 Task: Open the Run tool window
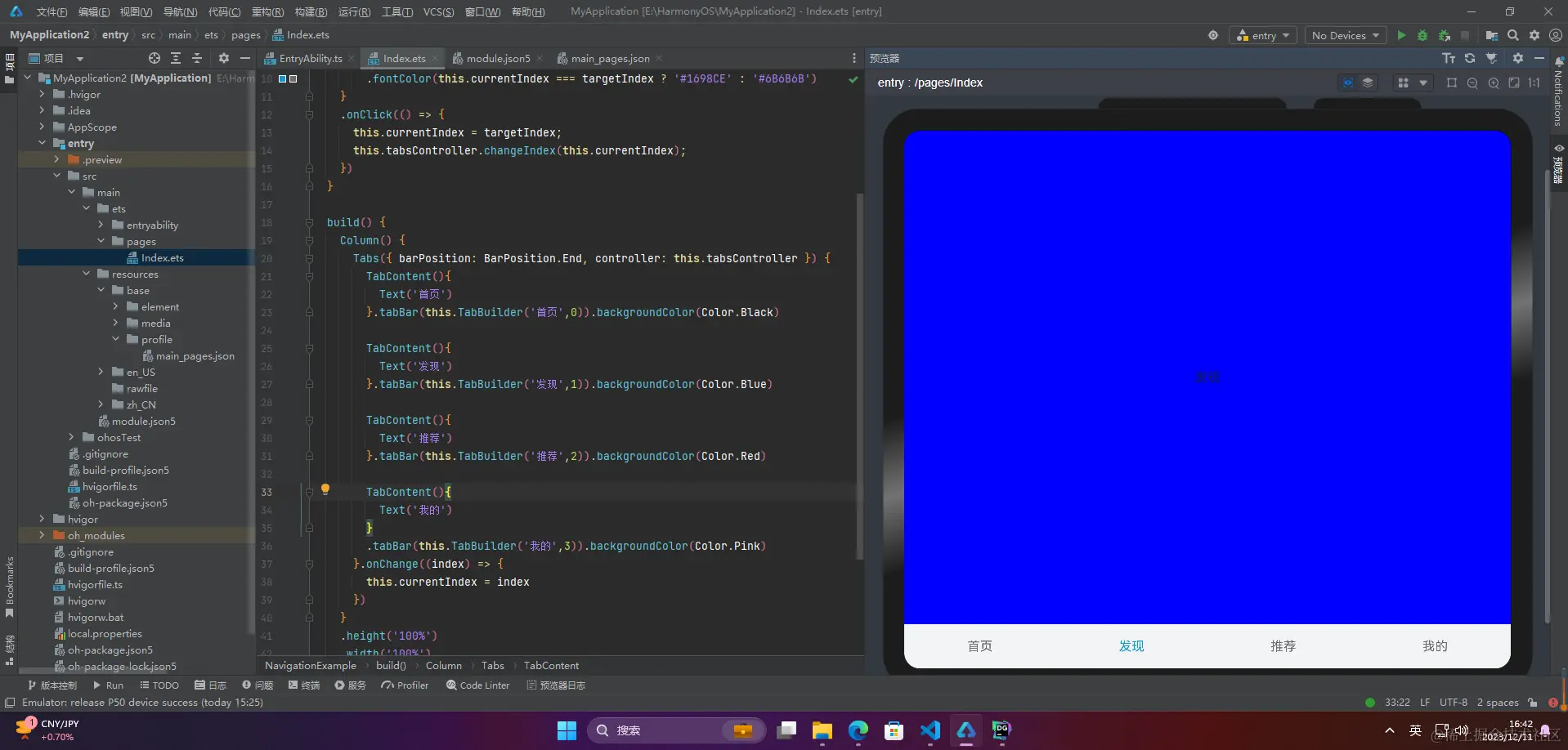108,685
